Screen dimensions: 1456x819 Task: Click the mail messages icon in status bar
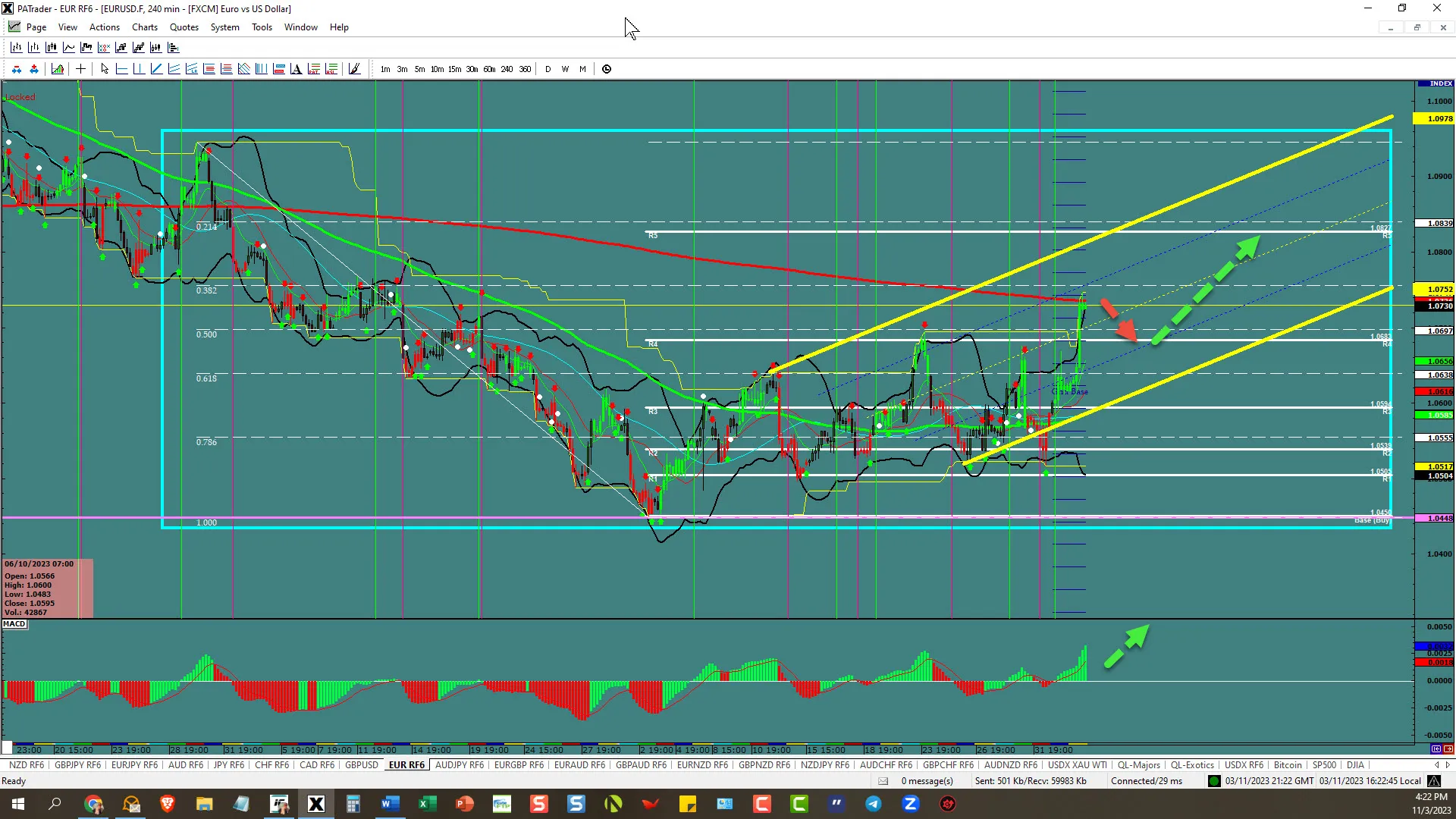click(x=883, y=781)
